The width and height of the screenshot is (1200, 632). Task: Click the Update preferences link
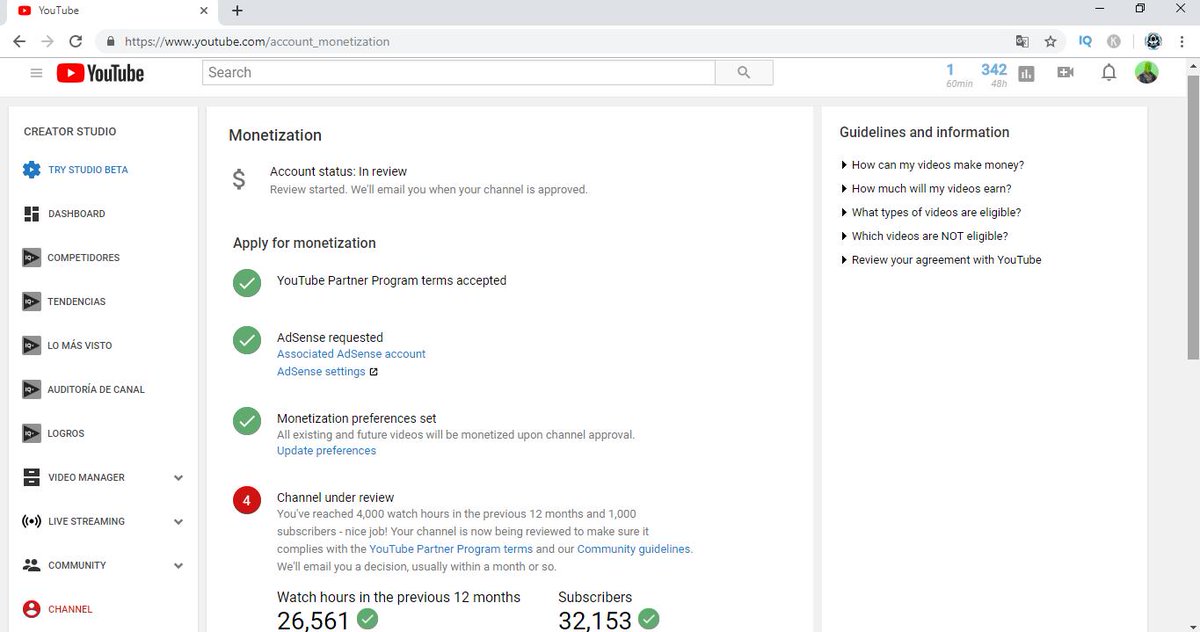pyautogui.click(x=326, y=451)
